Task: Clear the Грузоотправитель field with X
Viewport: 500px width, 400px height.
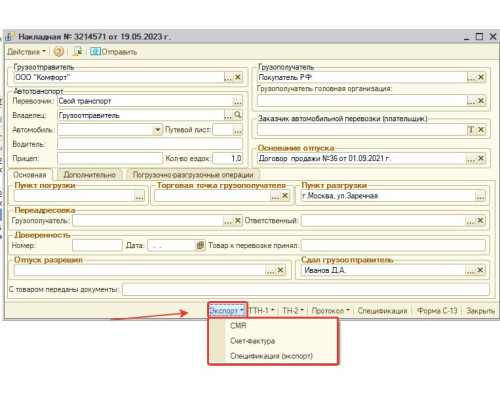Action: 238,77
